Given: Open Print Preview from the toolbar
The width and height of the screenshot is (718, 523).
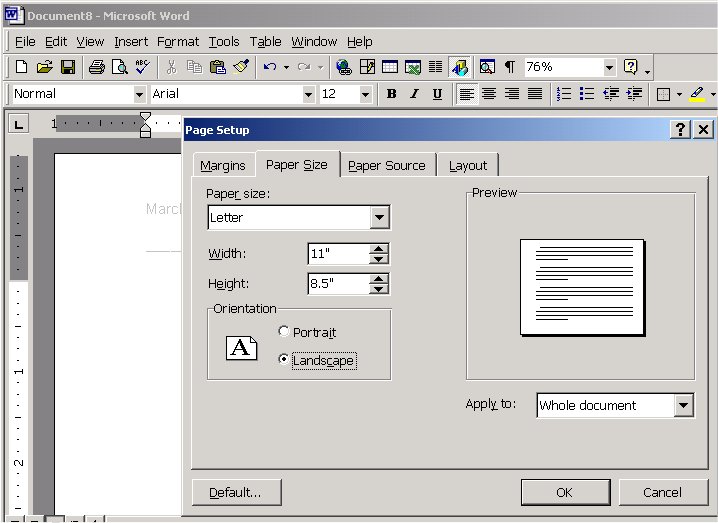Looking at the screenshot, I should (x=119, y=67).
